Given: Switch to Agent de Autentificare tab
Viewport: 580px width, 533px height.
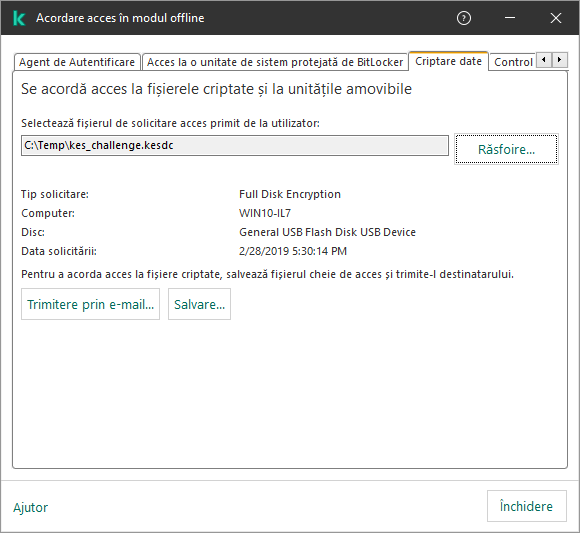Looking at the screenshot, I should pyautogui.click(x=77, y=62).
